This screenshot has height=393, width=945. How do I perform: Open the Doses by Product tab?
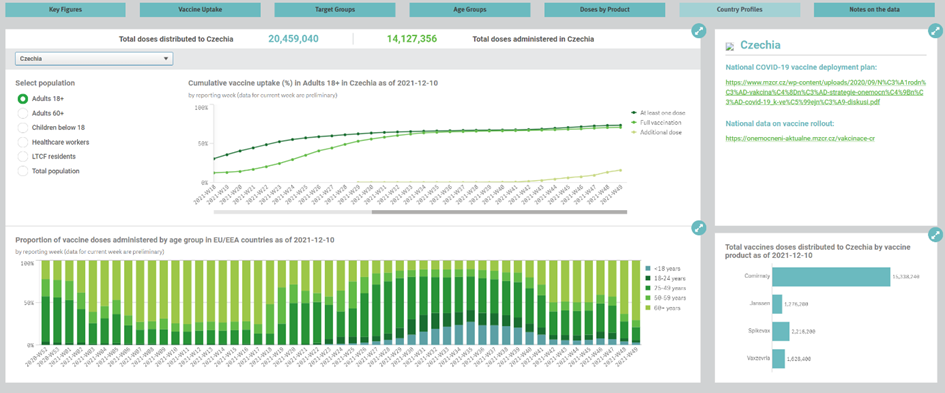[604, 10]
